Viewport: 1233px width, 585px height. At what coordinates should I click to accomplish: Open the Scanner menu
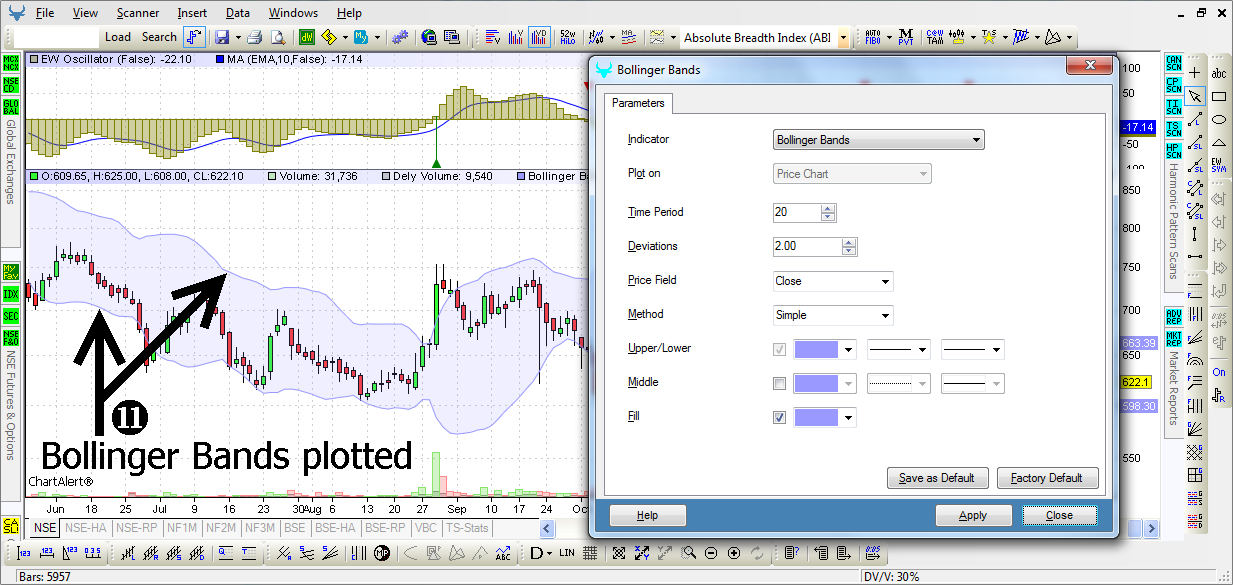point(137,13)
